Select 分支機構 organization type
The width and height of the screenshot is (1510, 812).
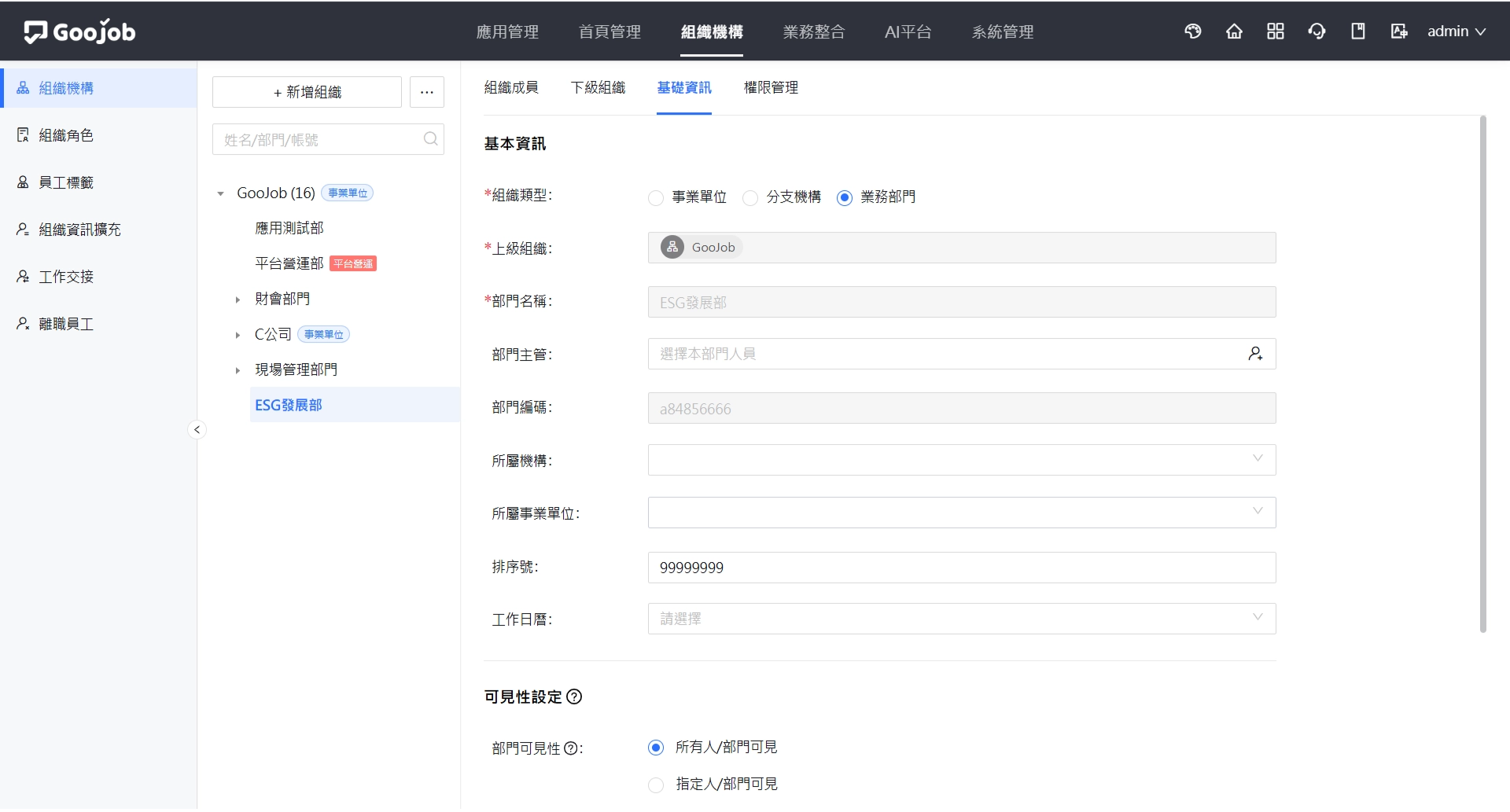click(x=750, y=198)
